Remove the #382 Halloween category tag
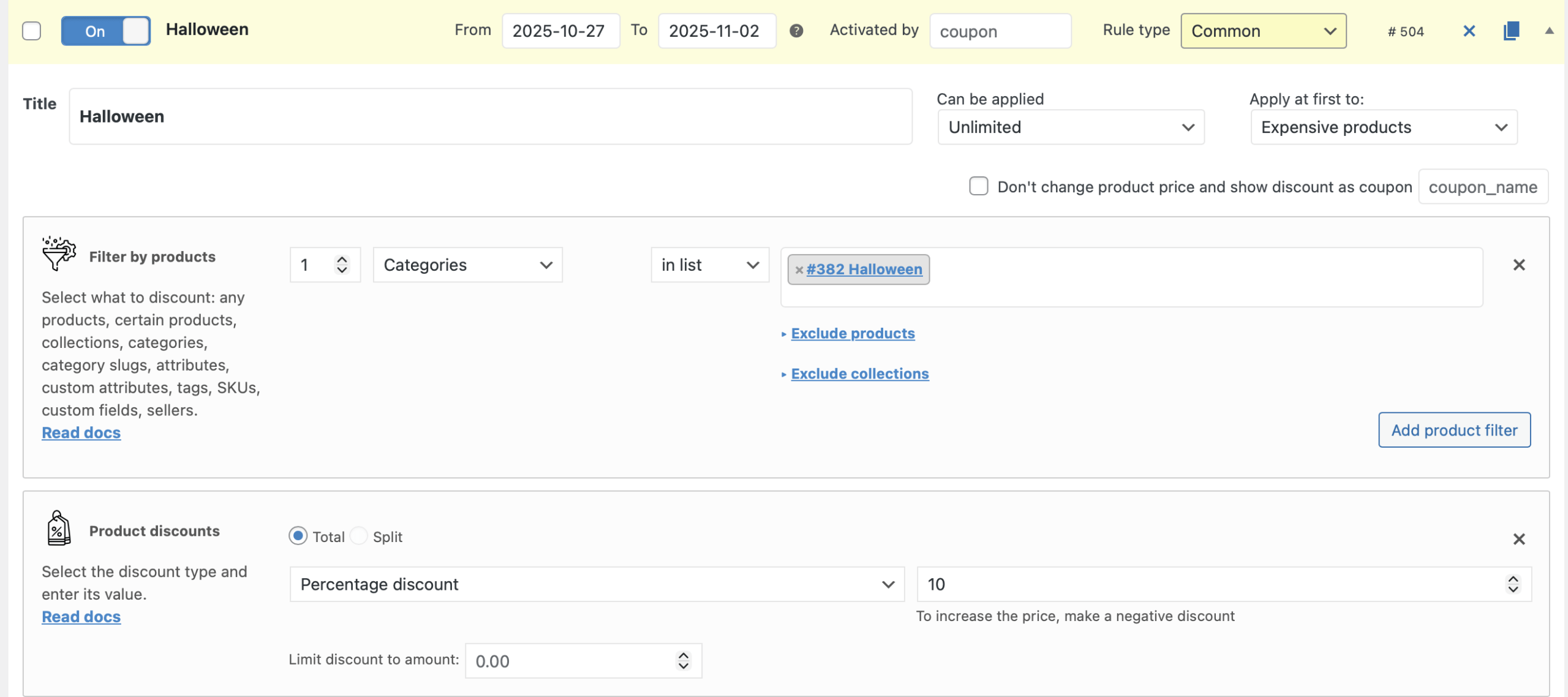1568x697 pixels. [799, 269]
